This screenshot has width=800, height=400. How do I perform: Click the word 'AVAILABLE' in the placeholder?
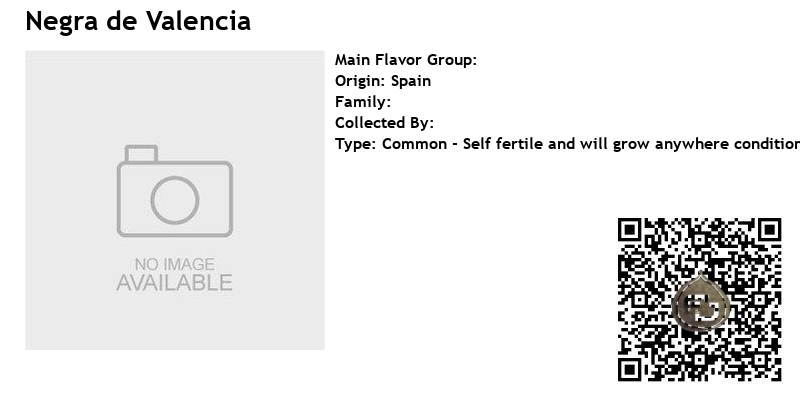tap(175, 283)
